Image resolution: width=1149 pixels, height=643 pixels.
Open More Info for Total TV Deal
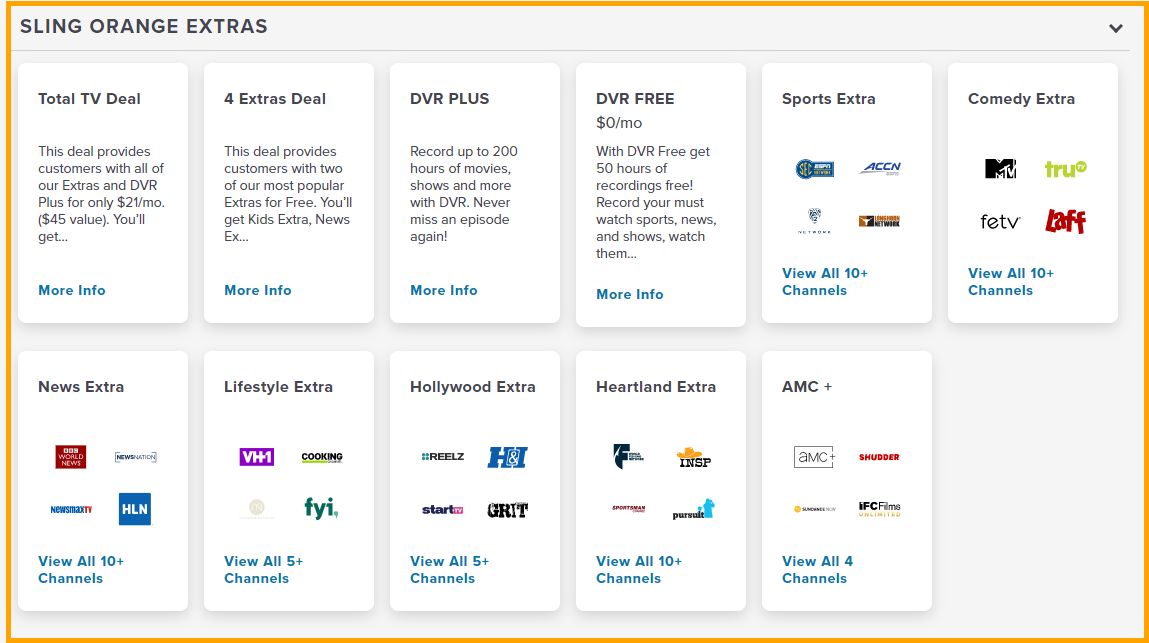pos(72,290)
